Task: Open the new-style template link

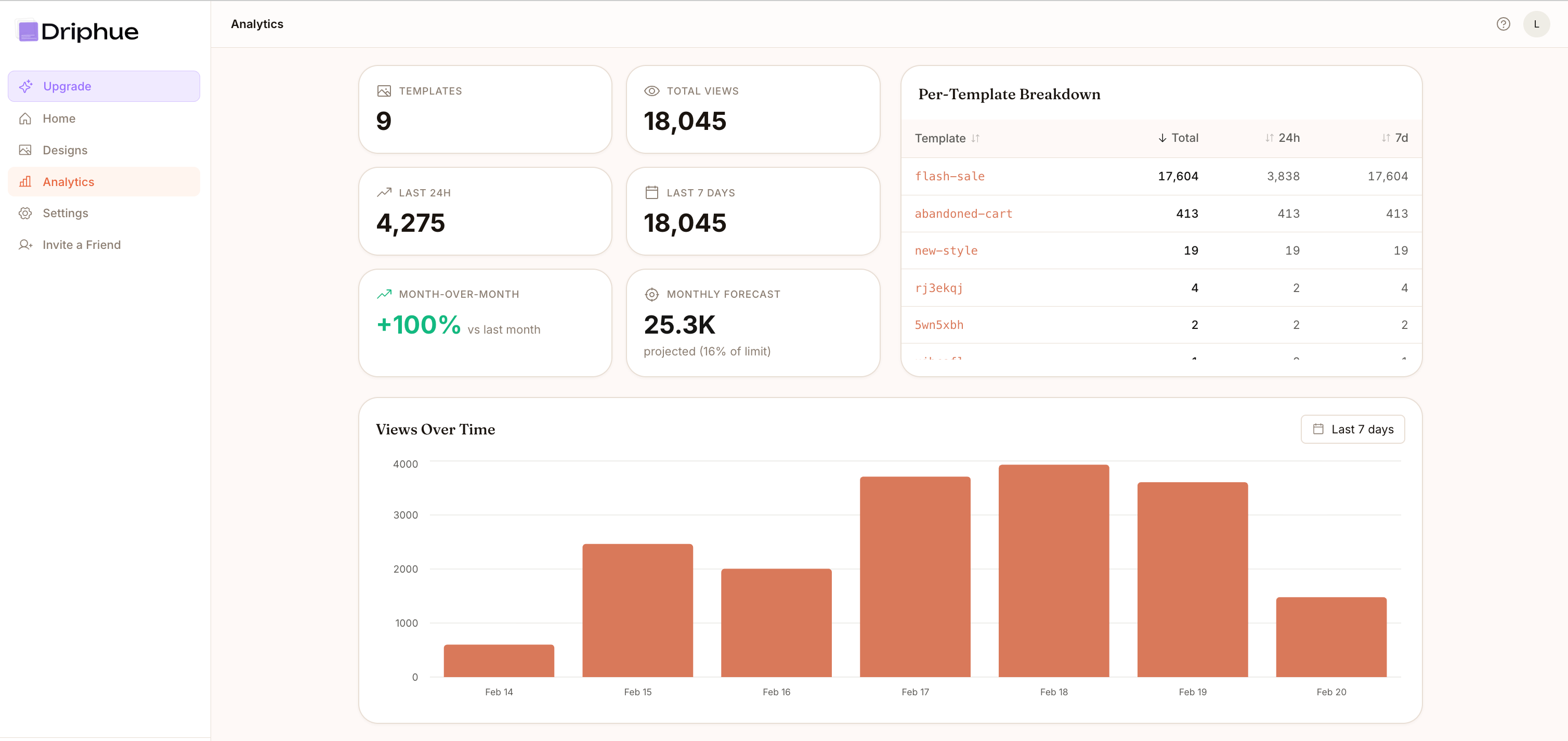Action: (x=946, y=250)
